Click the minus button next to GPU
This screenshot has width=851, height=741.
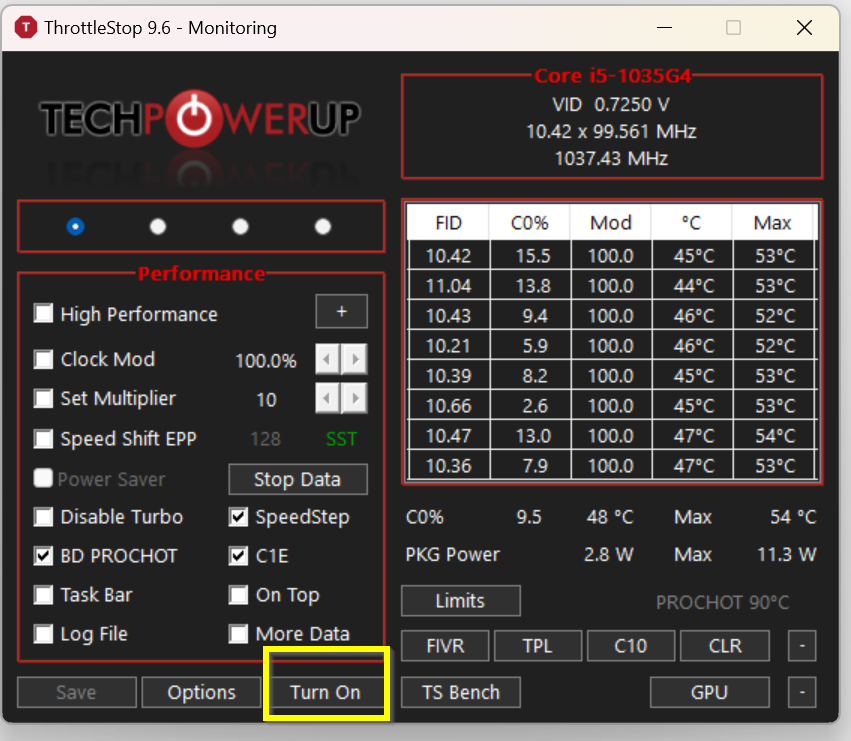802,692
